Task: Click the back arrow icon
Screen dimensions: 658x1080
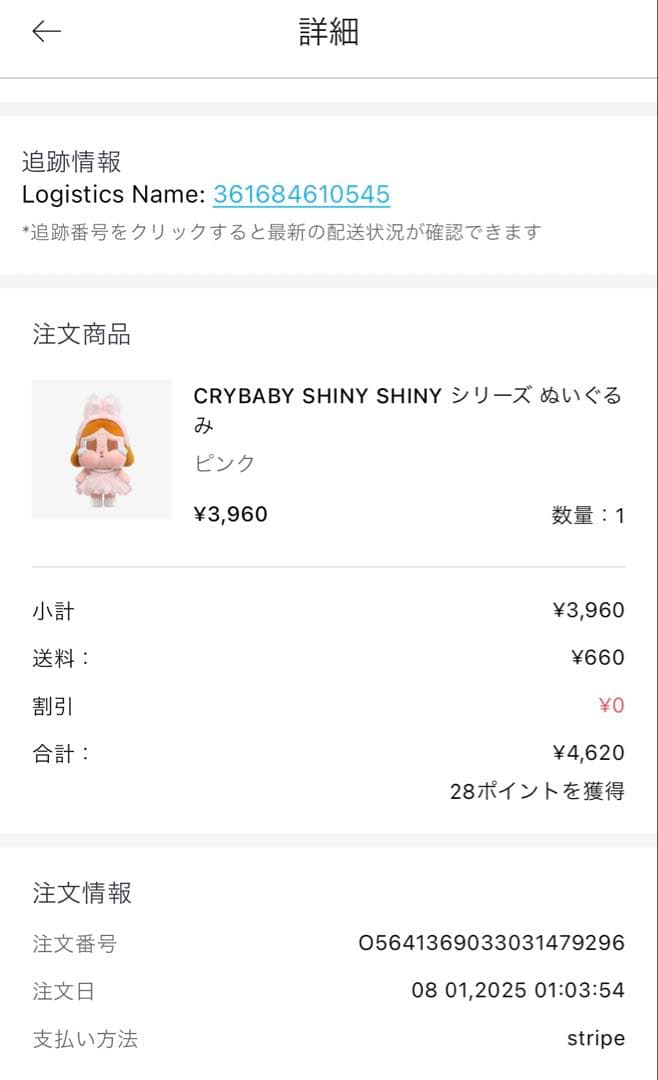Action: click(45, 31)
